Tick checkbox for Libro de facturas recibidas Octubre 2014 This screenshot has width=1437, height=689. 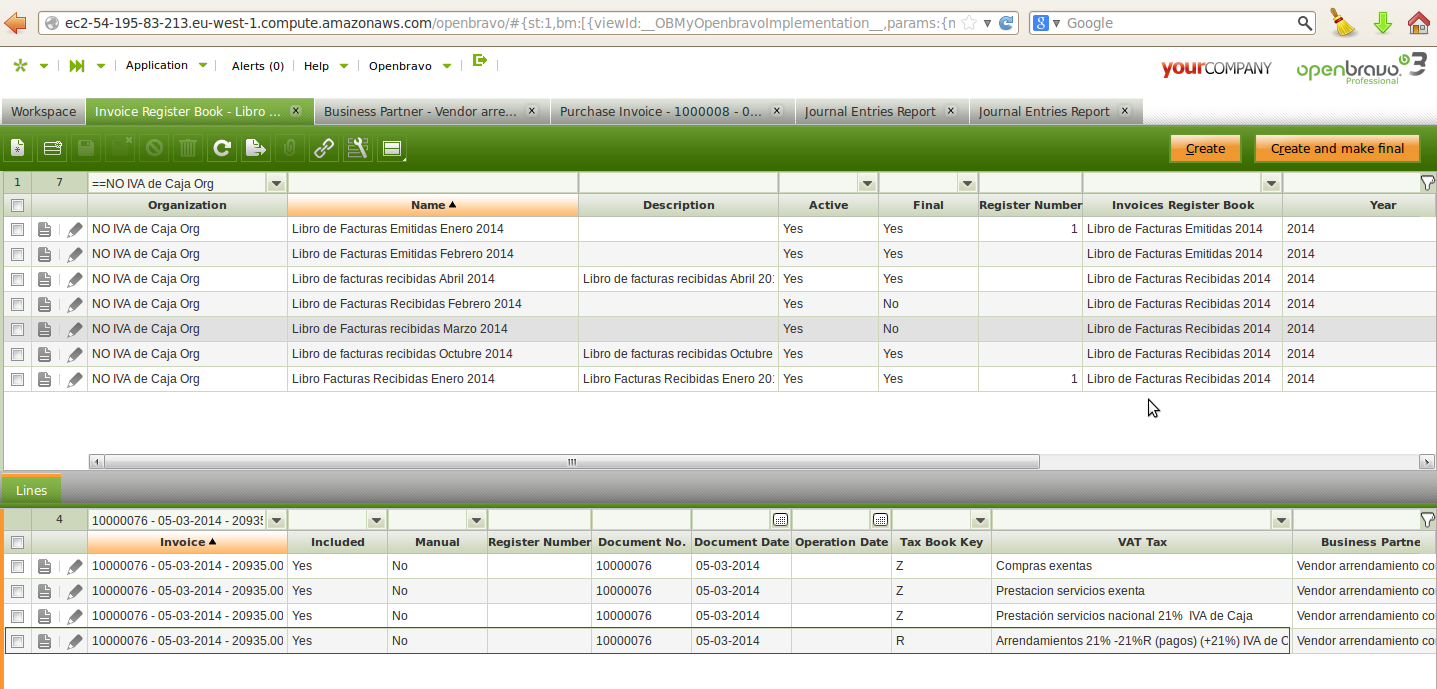[x=17, y=354]
